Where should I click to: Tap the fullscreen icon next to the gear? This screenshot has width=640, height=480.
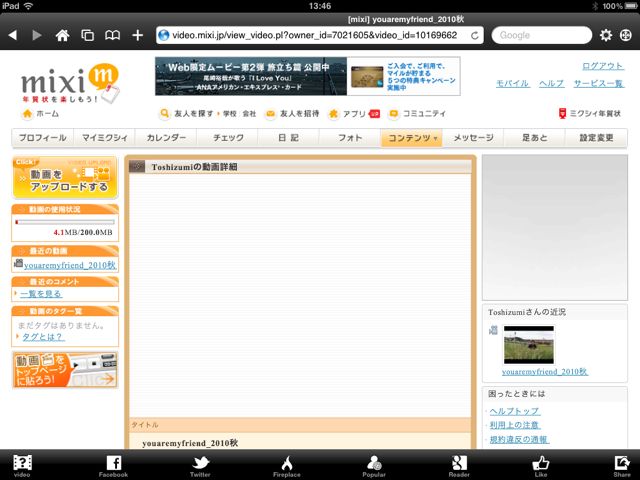[x=626, y=36]
